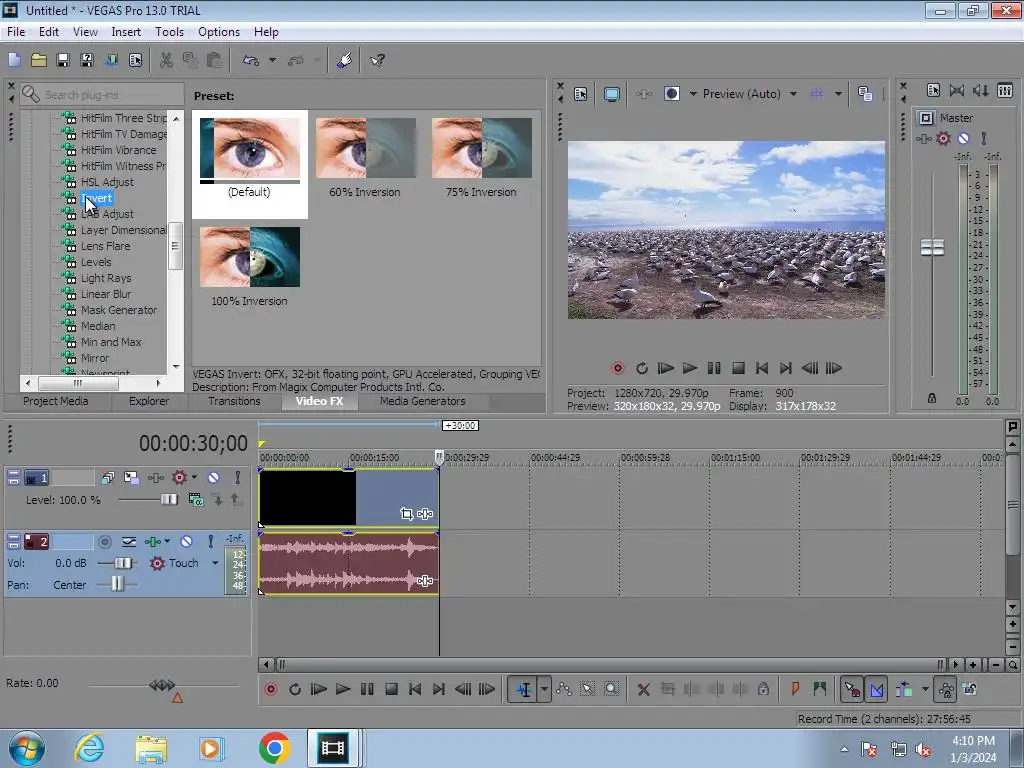The image size is (1024, 768).
Task: Open a project via the folder icon
Action: [x=39, y=60]
